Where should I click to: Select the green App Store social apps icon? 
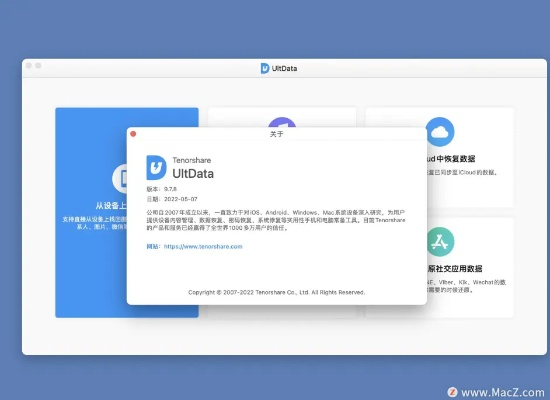pyautogui.click(x=440, y=241)
